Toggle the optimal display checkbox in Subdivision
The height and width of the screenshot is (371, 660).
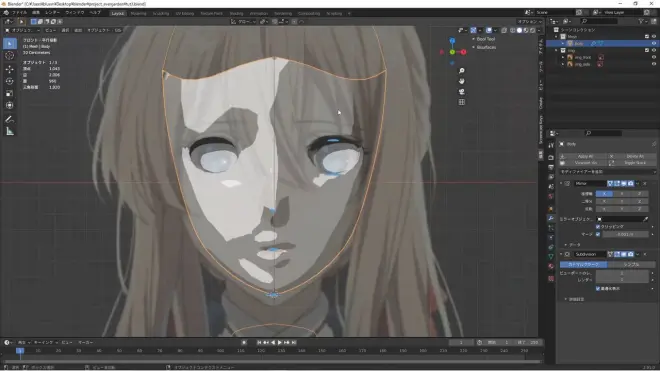pyautogui.click(x=598, y=288)
